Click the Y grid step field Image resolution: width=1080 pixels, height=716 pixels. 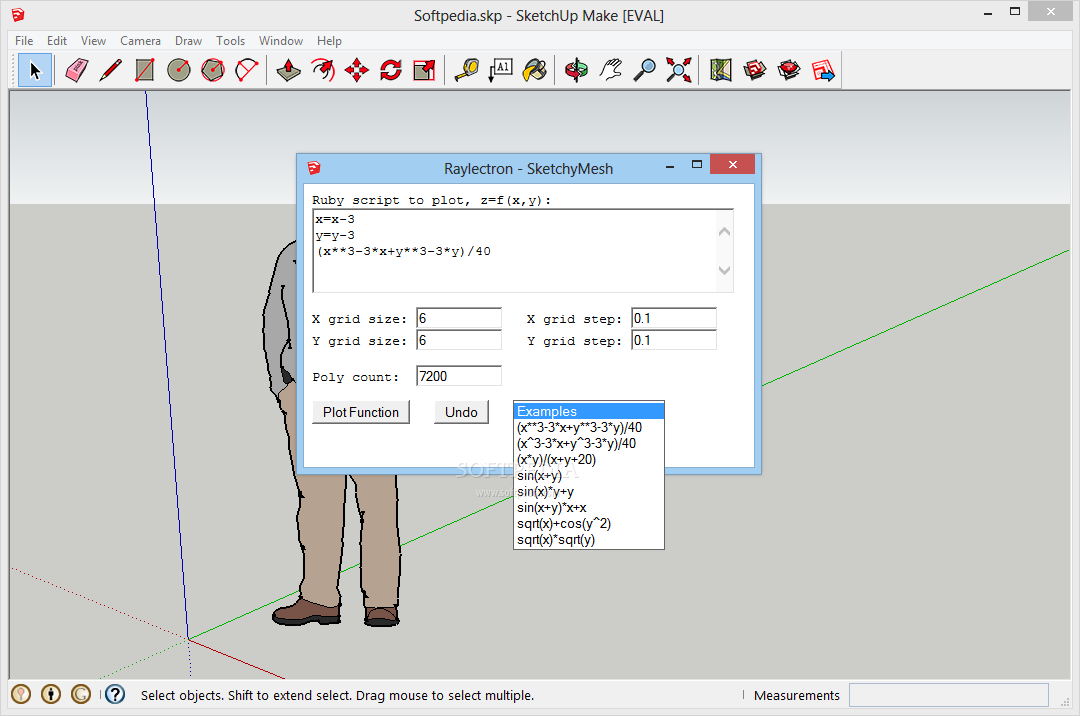click(x=674, y=340)
